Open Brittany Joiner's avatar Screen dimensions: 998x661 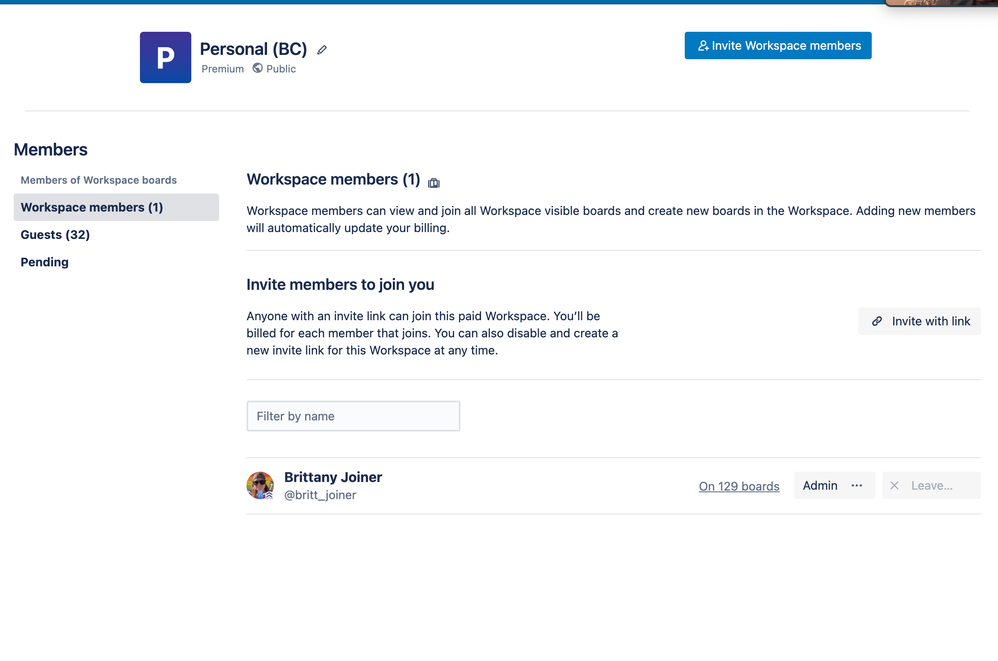click(x=260, y=485)
